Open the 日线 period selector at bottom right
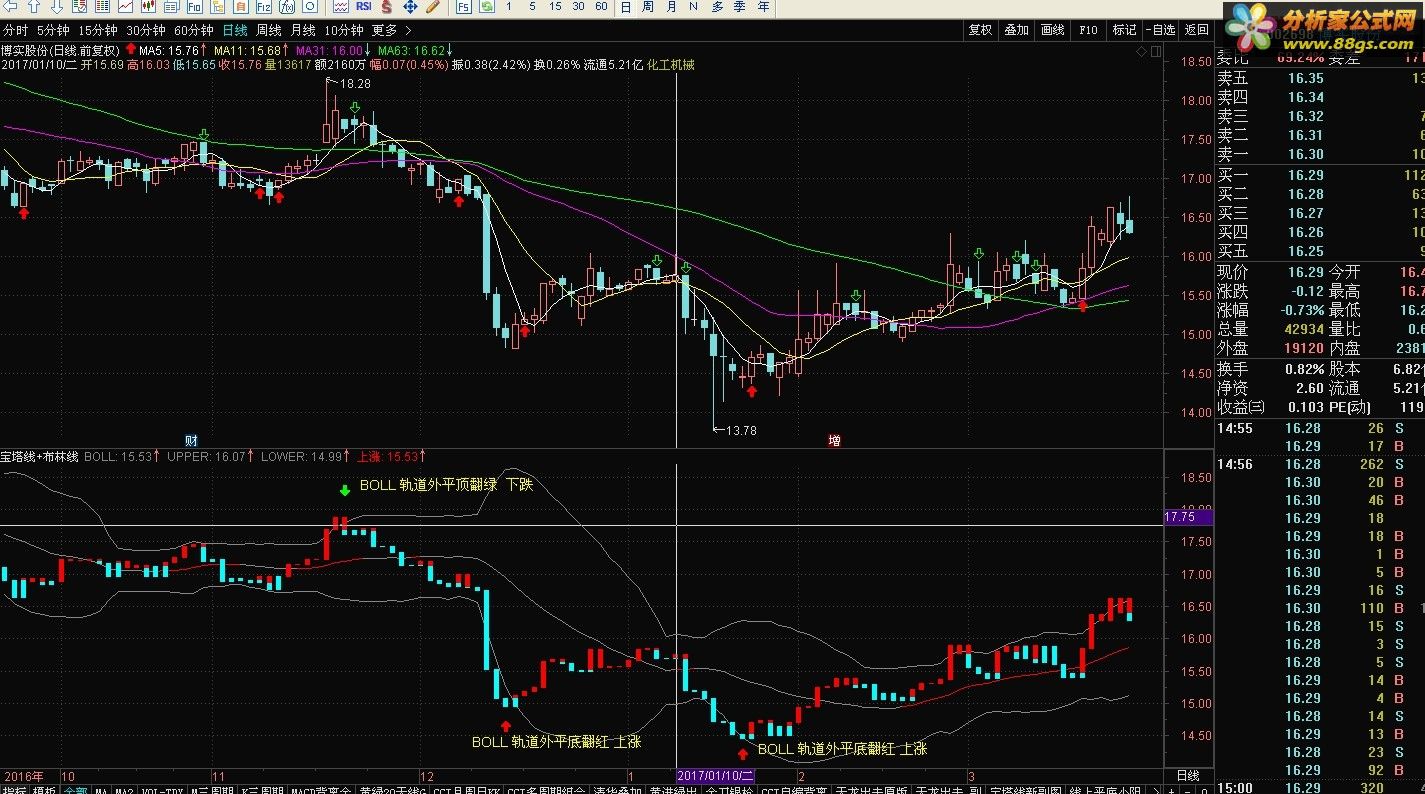 point(1188,775)
